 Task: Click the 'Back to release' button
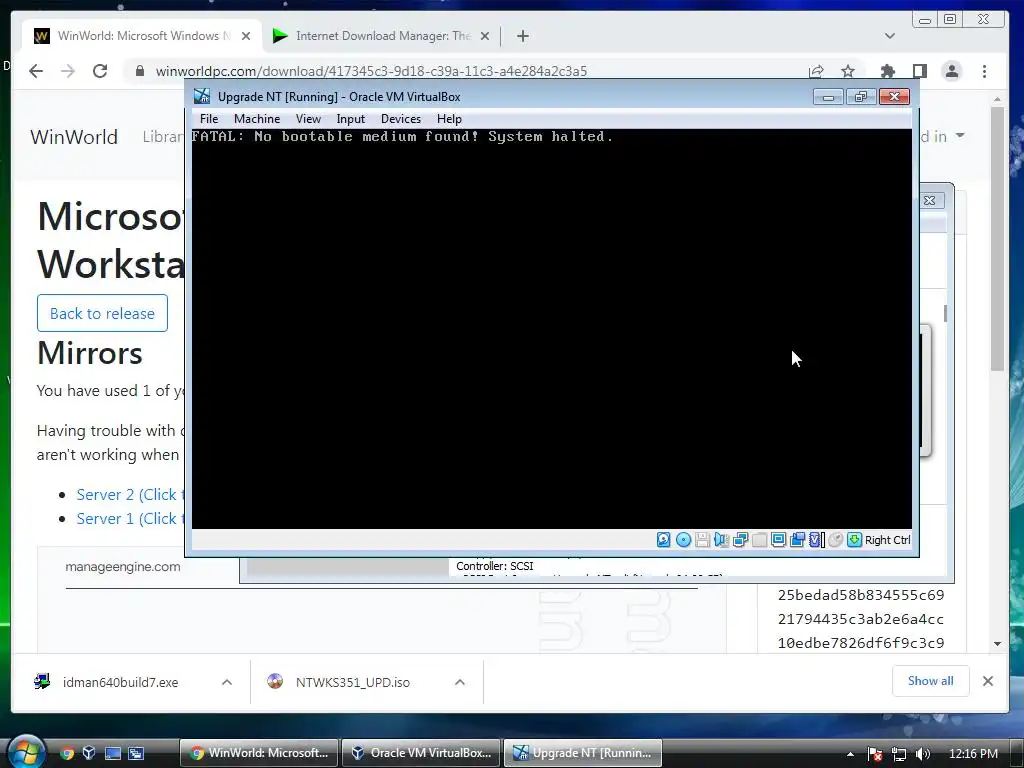pyautogui.click(x=103, y=313)
